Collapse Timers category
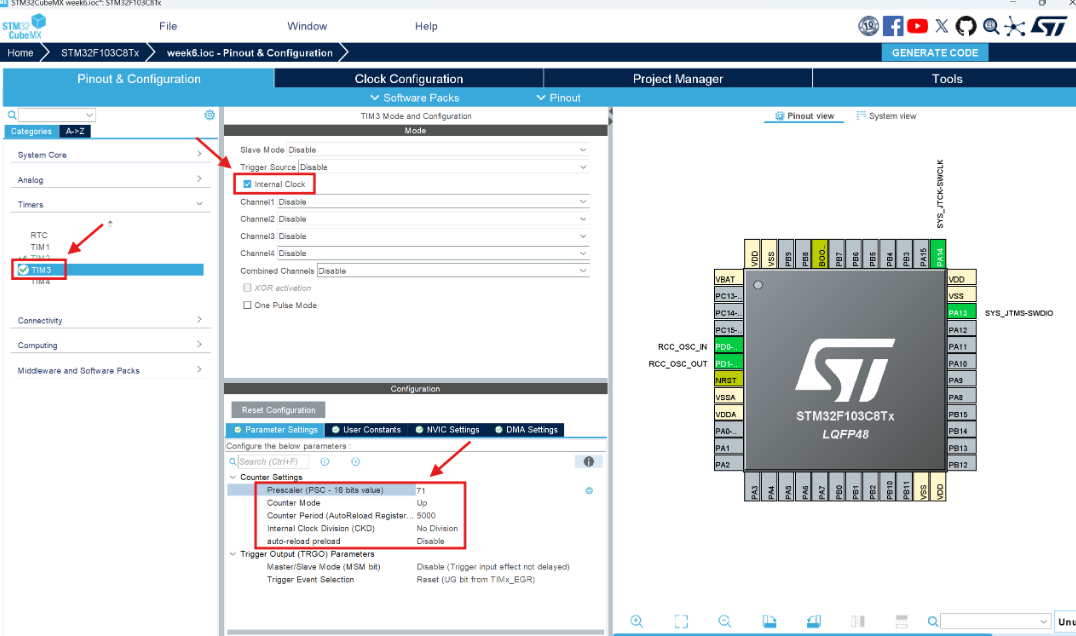This screenshot has width=1076, height=636. [x=110, y=204]
